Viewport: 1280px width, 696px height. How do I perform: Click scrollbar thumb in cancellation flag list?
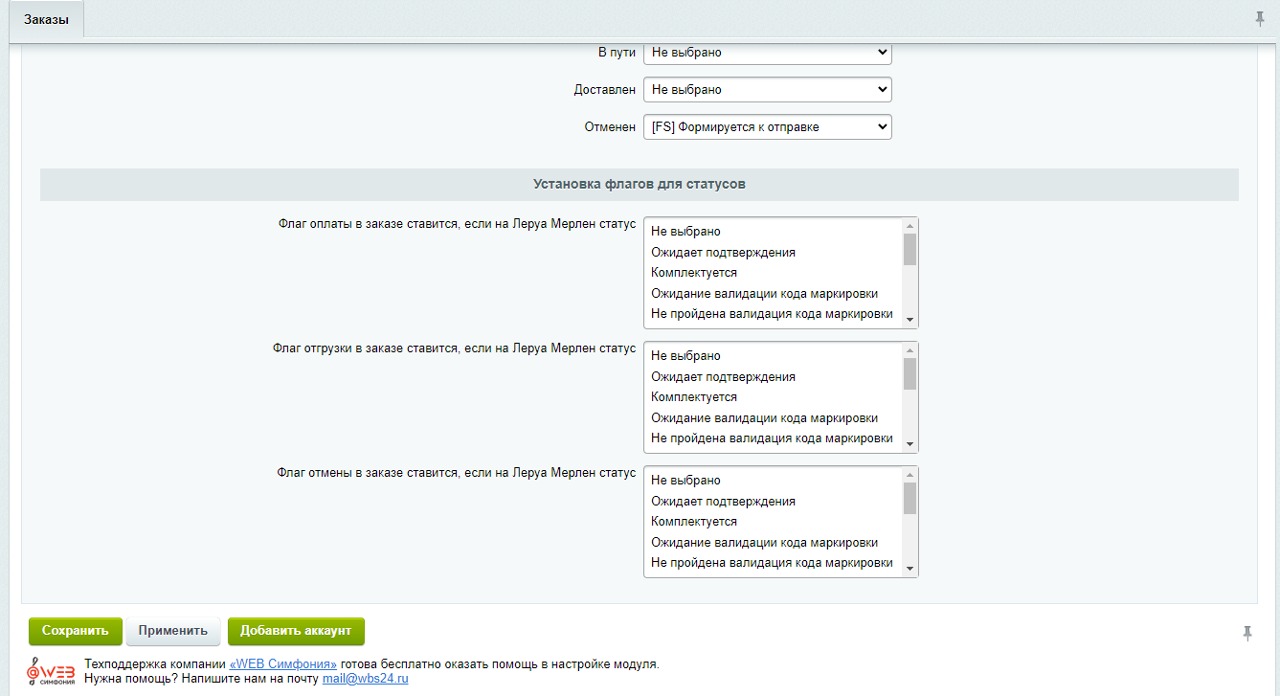[x=909, y=498]
